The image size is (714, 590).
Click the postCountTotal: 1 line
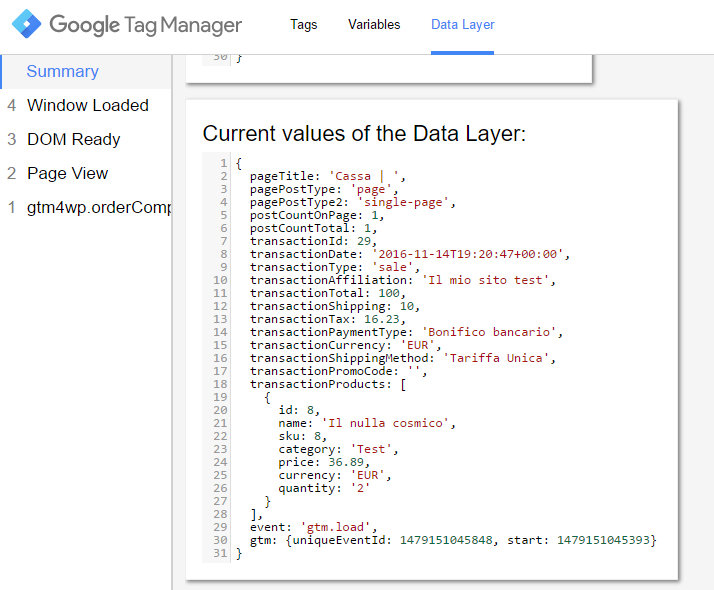tap(313, 228)
